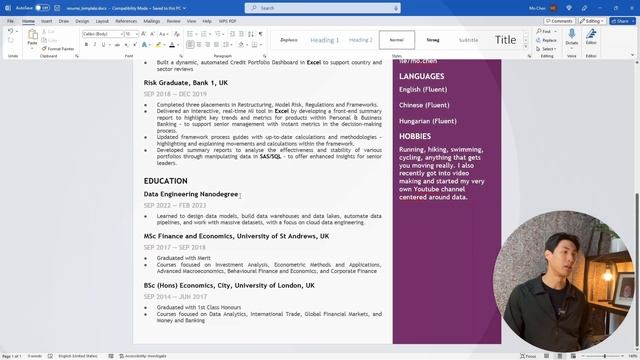Open the File menu

coord(10,21)
